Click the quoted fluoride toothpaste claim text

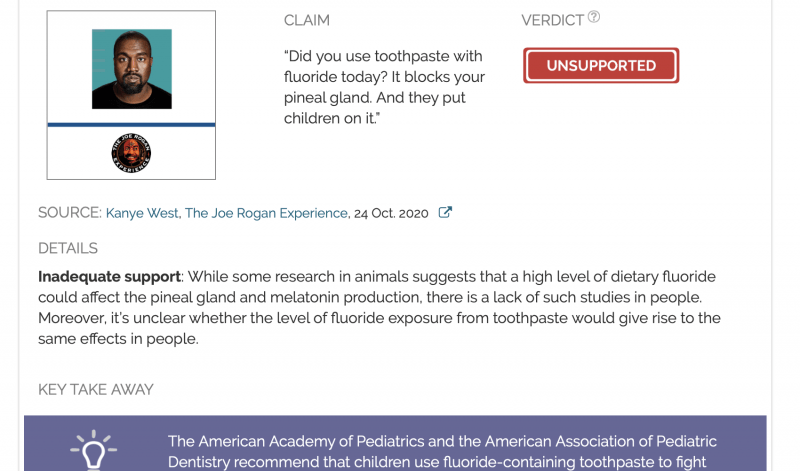[x=384, y=87]
